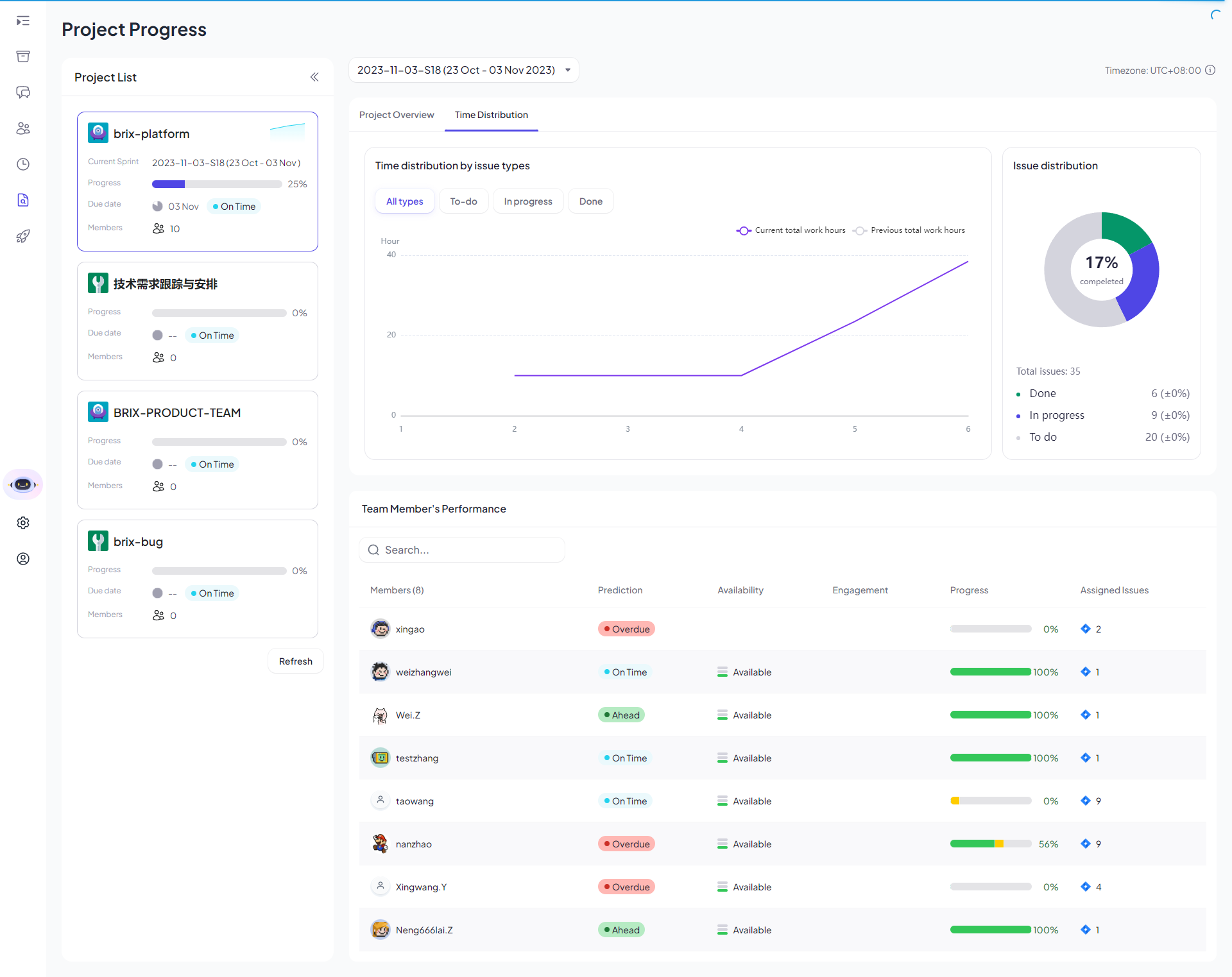Image resolution: width=1232 pixels, height=977 pixels.
Task: Toggle Previous total work hours legend
Action: coord(909,230)
